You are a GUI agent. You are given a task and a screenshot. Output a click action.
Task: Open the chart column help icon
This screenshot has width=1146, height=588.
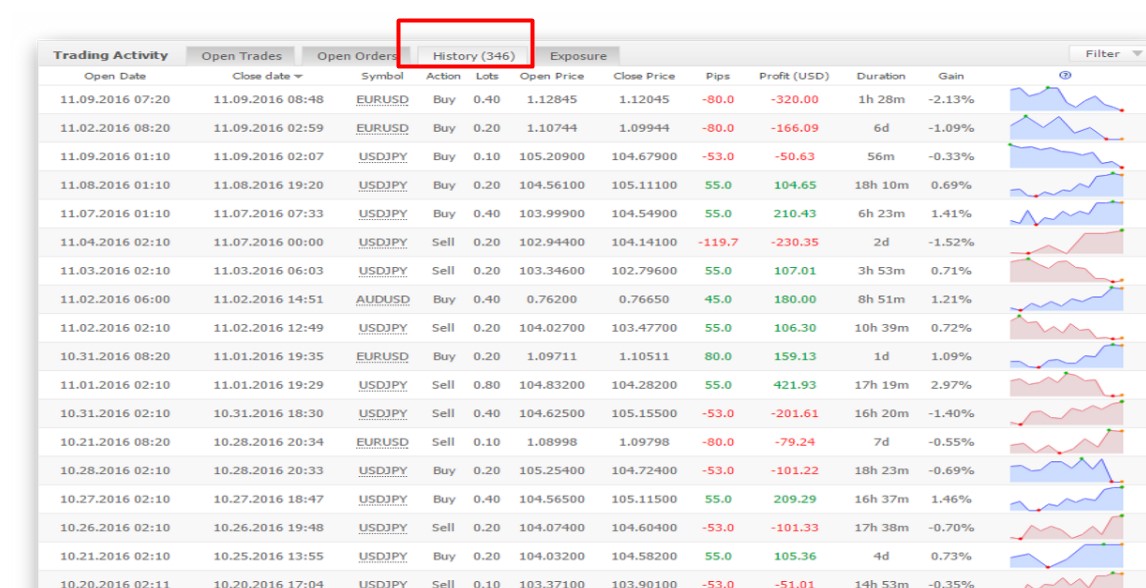coord(1065,75)
